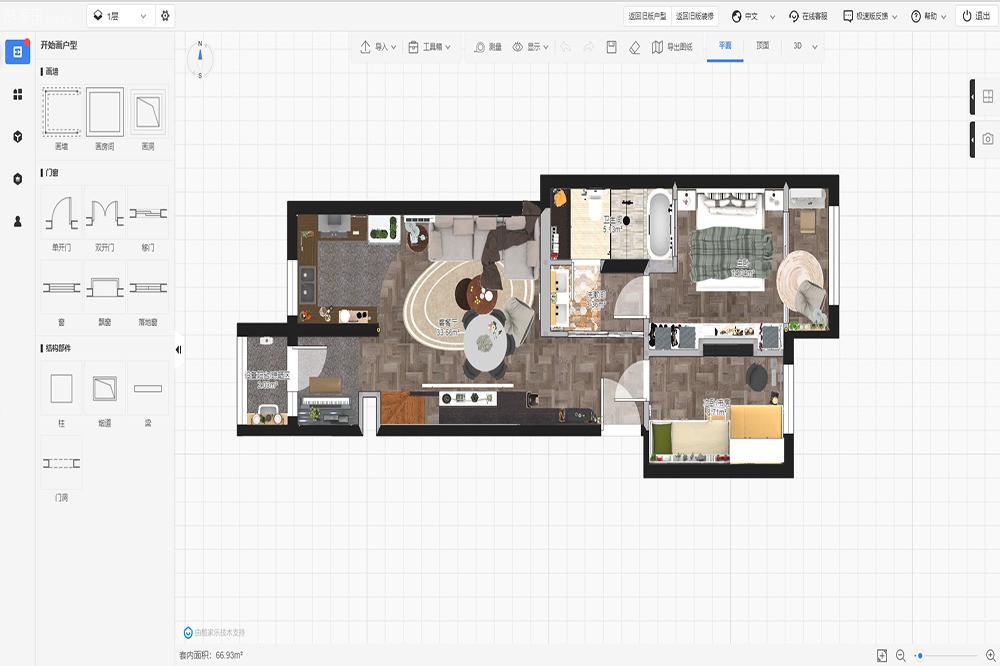Toggle the camera panel on right edge
This screenshot has width=1000, height=666.
(986, 139)
